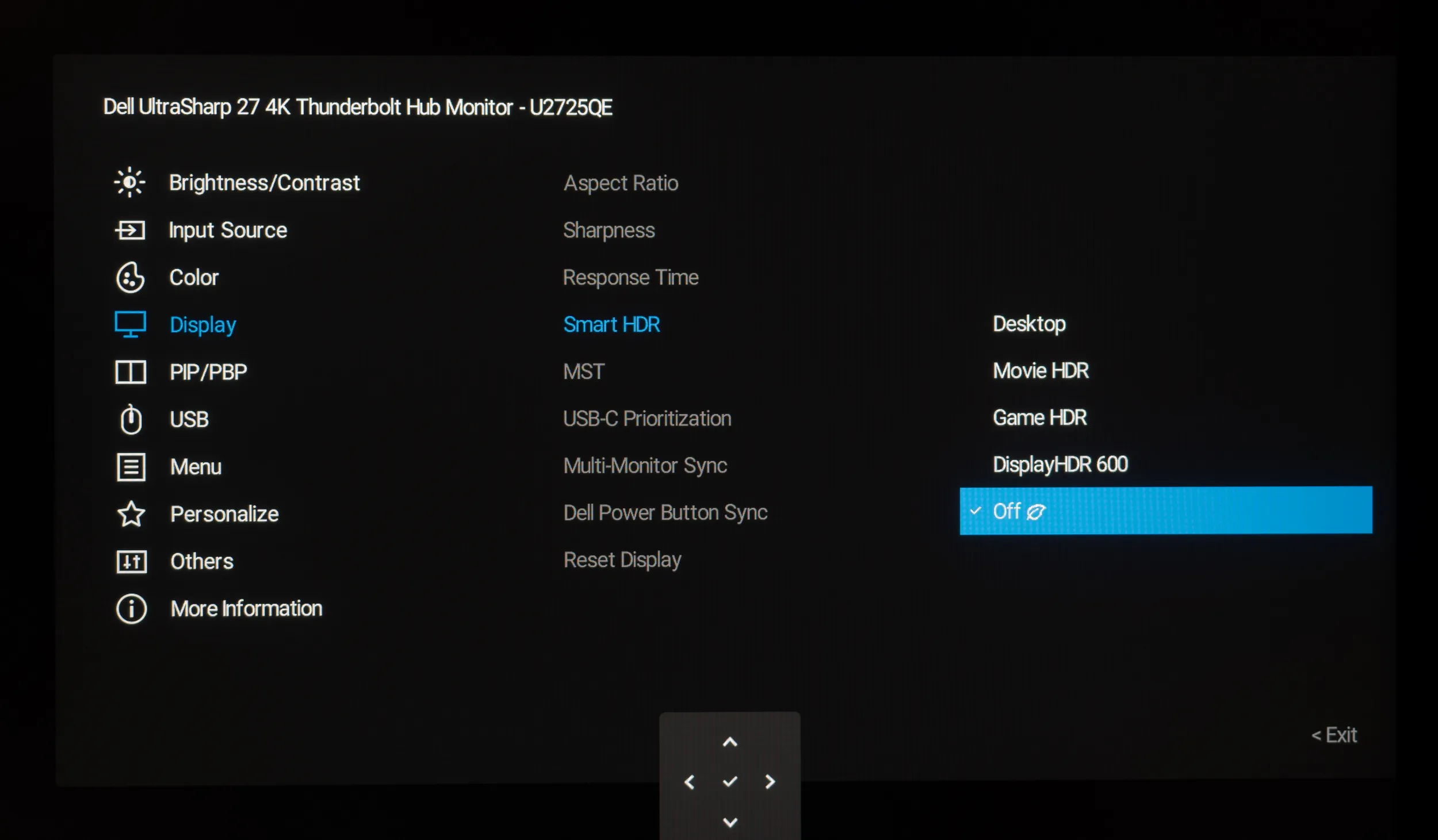Open the Sharpness adjustment item
Image resolution: width=1438 pixels, height=840 pixels.
[x=609, y=231]
